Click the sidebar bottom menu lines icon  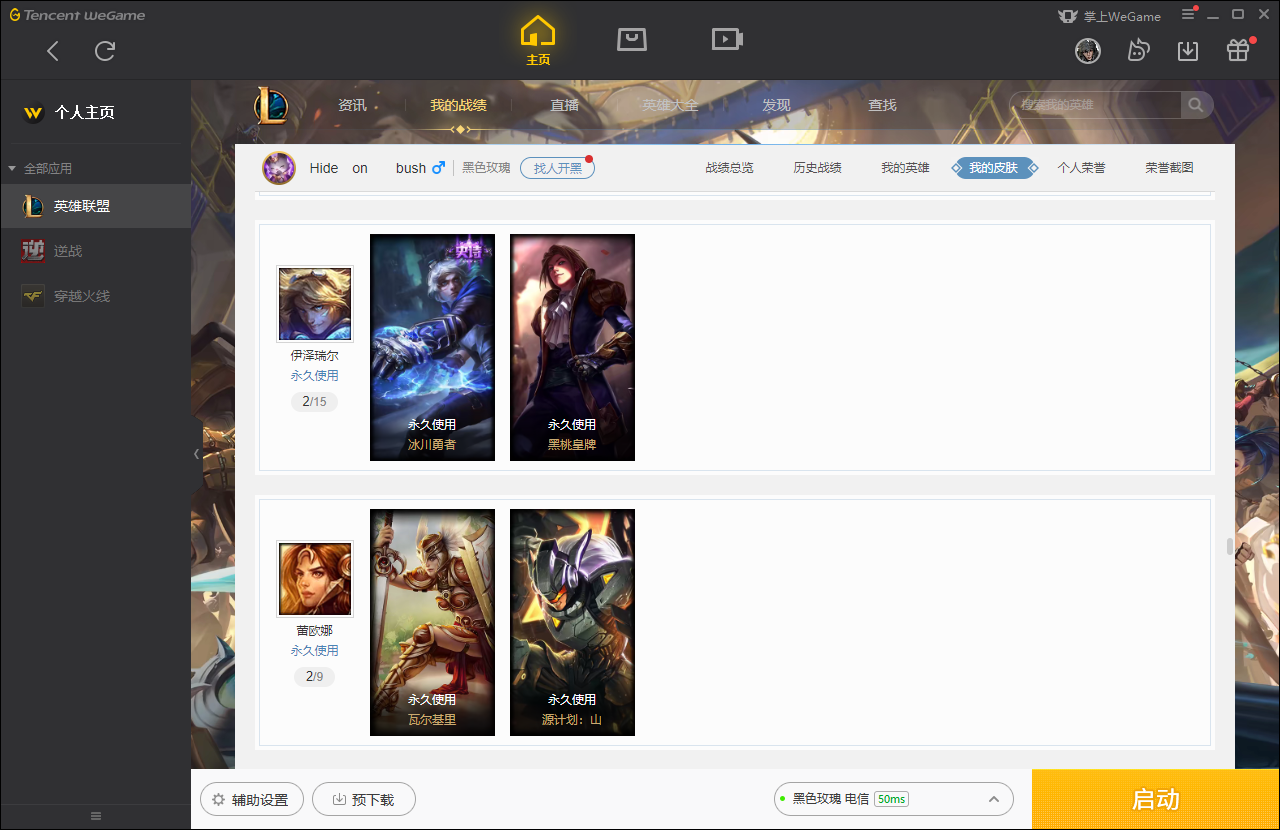click(x=96, y=816)
